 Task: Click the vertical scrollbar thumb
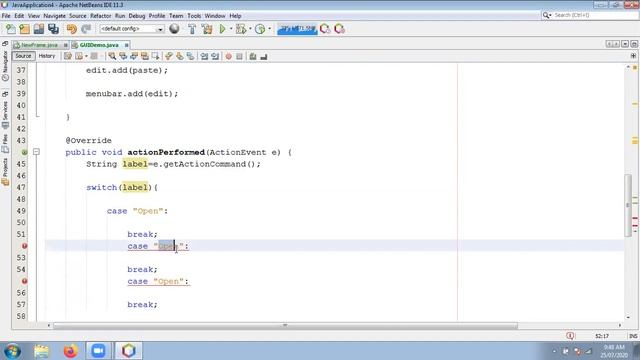pos(628,205)
